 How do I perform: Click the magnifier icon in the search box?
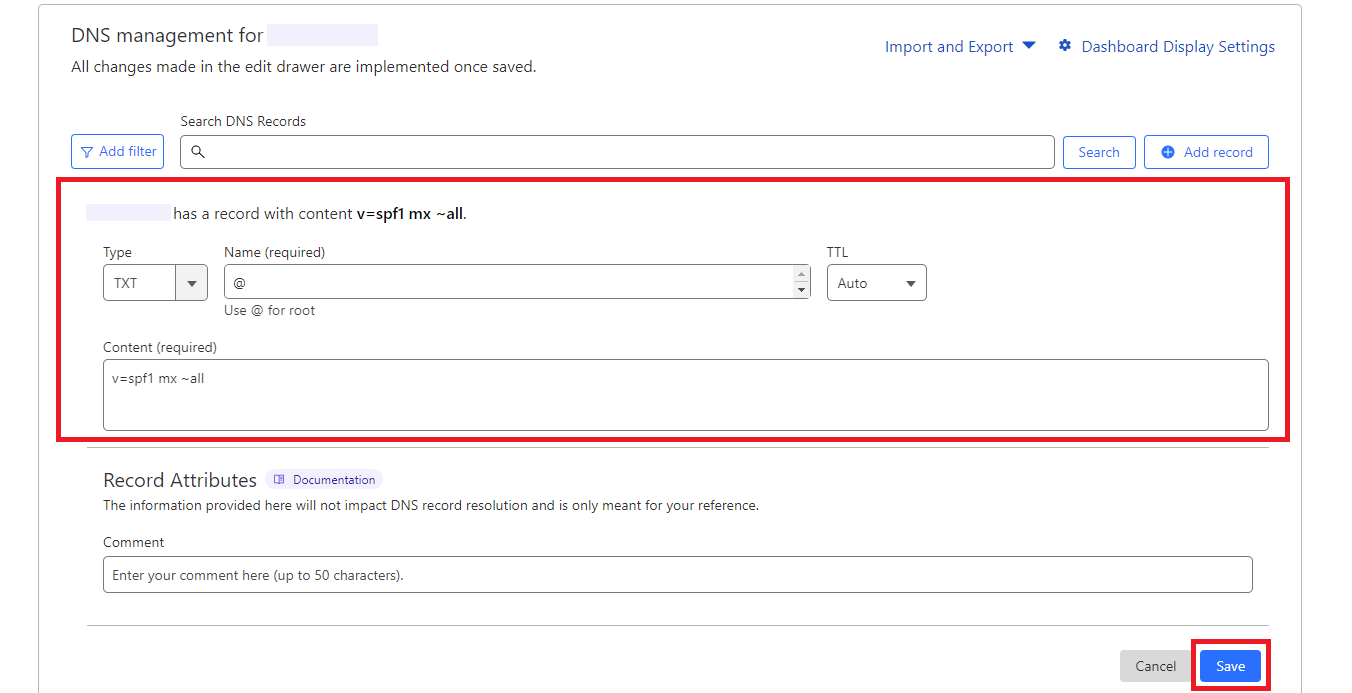pyautogui.click(x=198, y=152)
